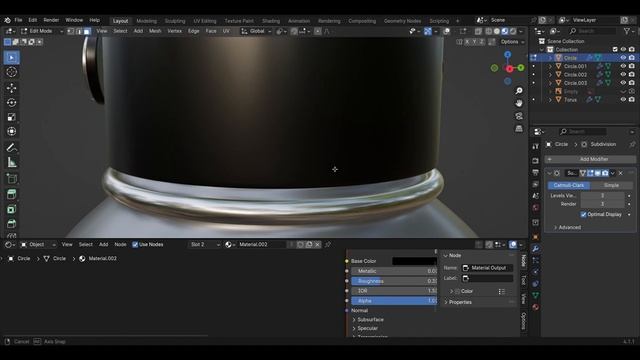Expand Circle.001 in outliner

tap(550, 66)
